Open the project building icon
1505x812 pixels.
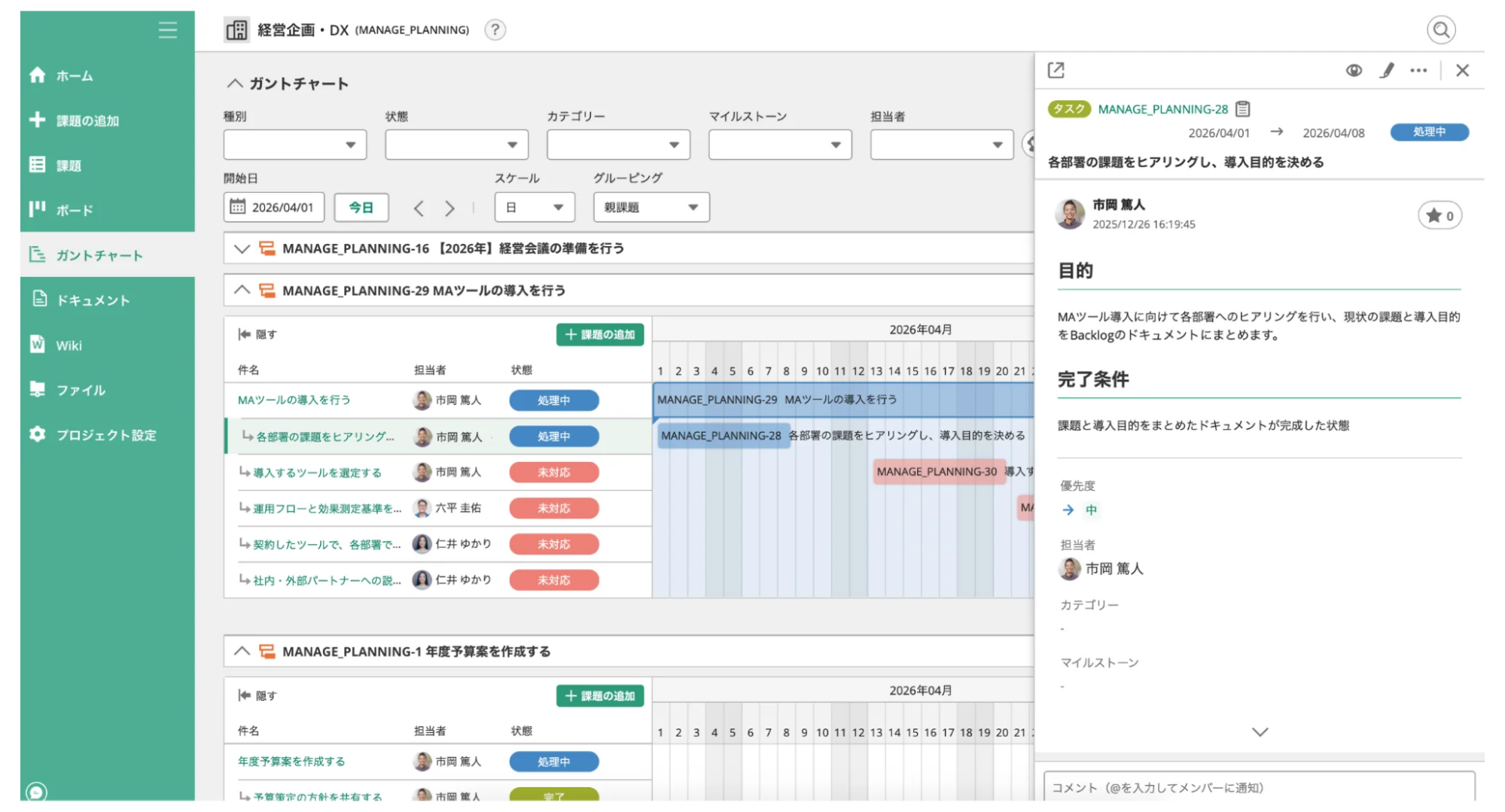tap(236, 30)
